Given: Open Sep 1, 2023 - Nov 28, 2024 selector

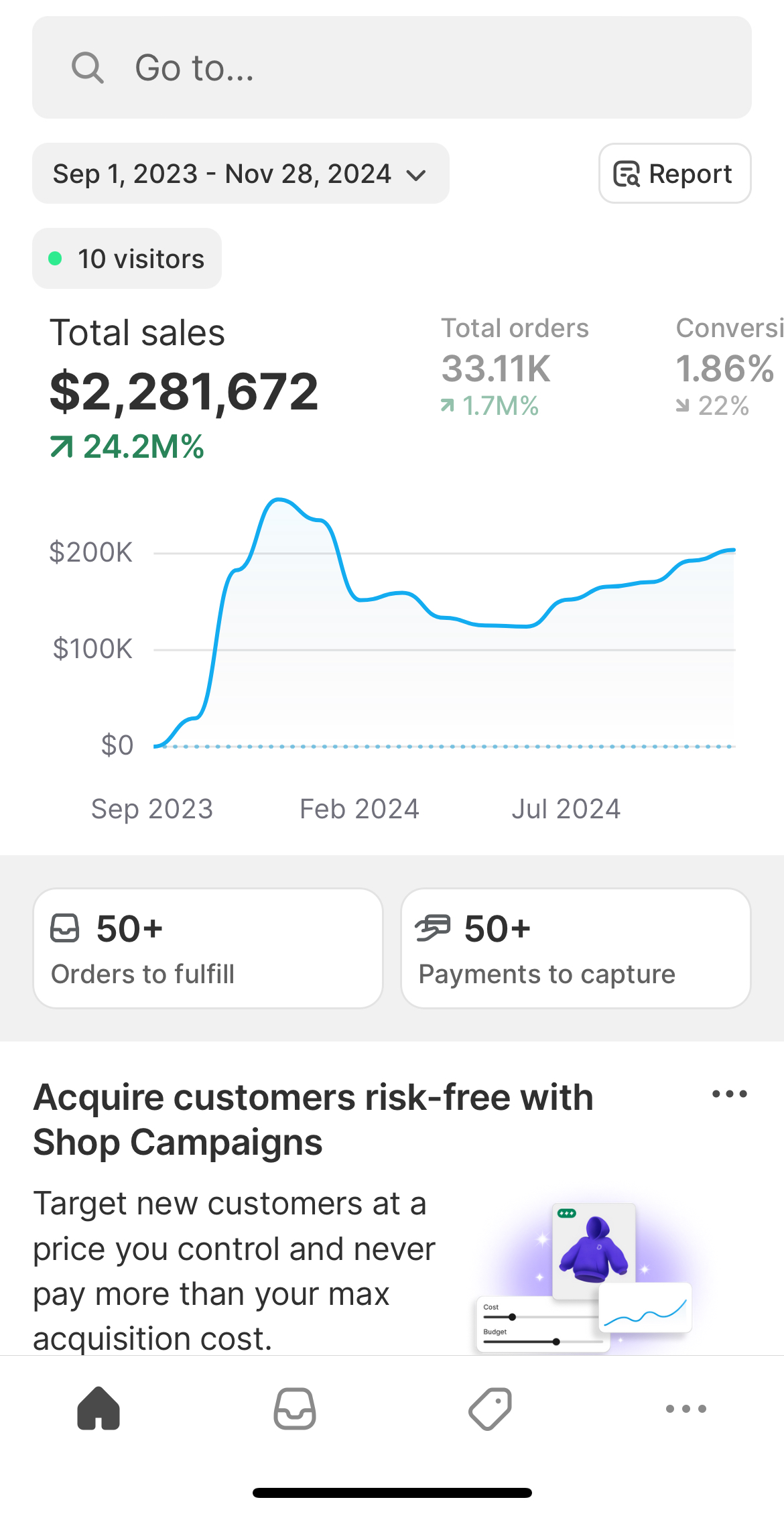Looking at the screenshot, I should tap(222, 174).
